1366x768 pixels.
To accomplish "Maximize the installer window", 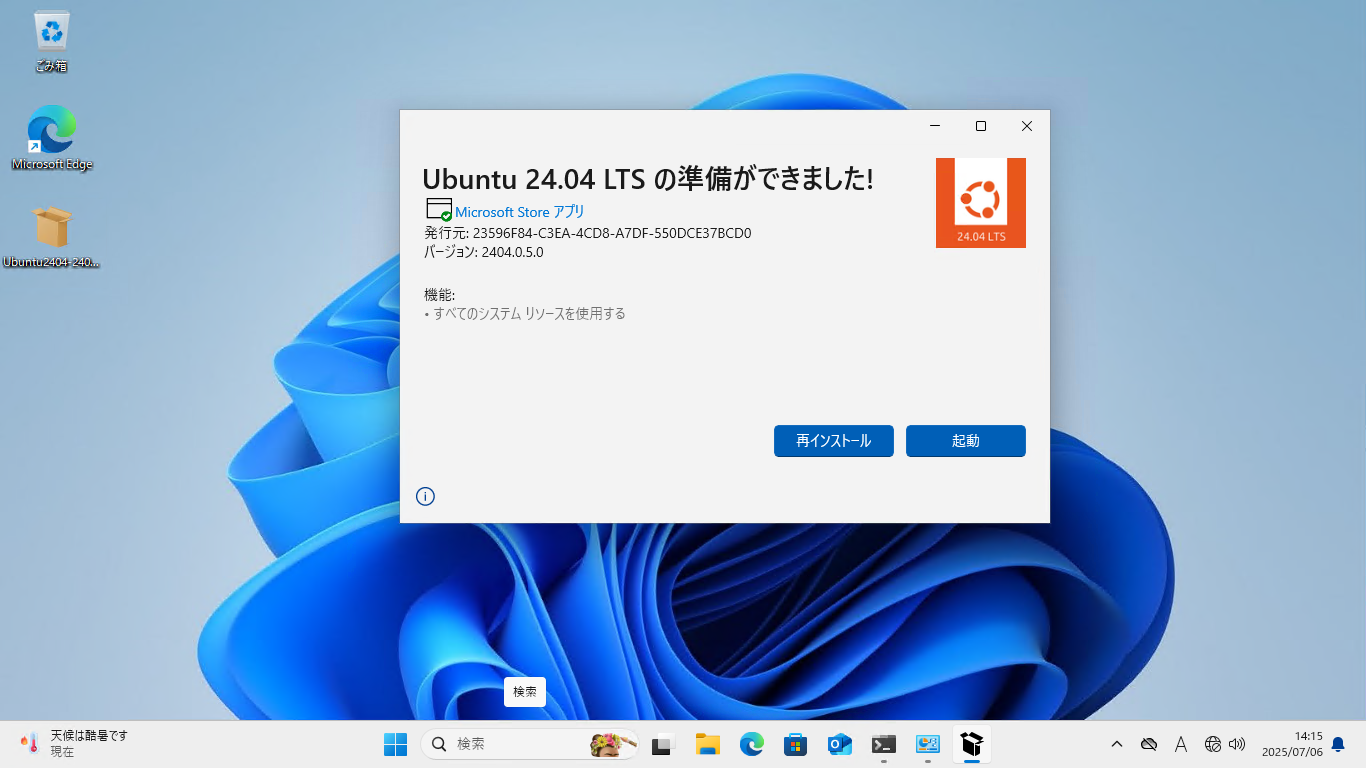I will pyautogui.click(x=981, y=126).
